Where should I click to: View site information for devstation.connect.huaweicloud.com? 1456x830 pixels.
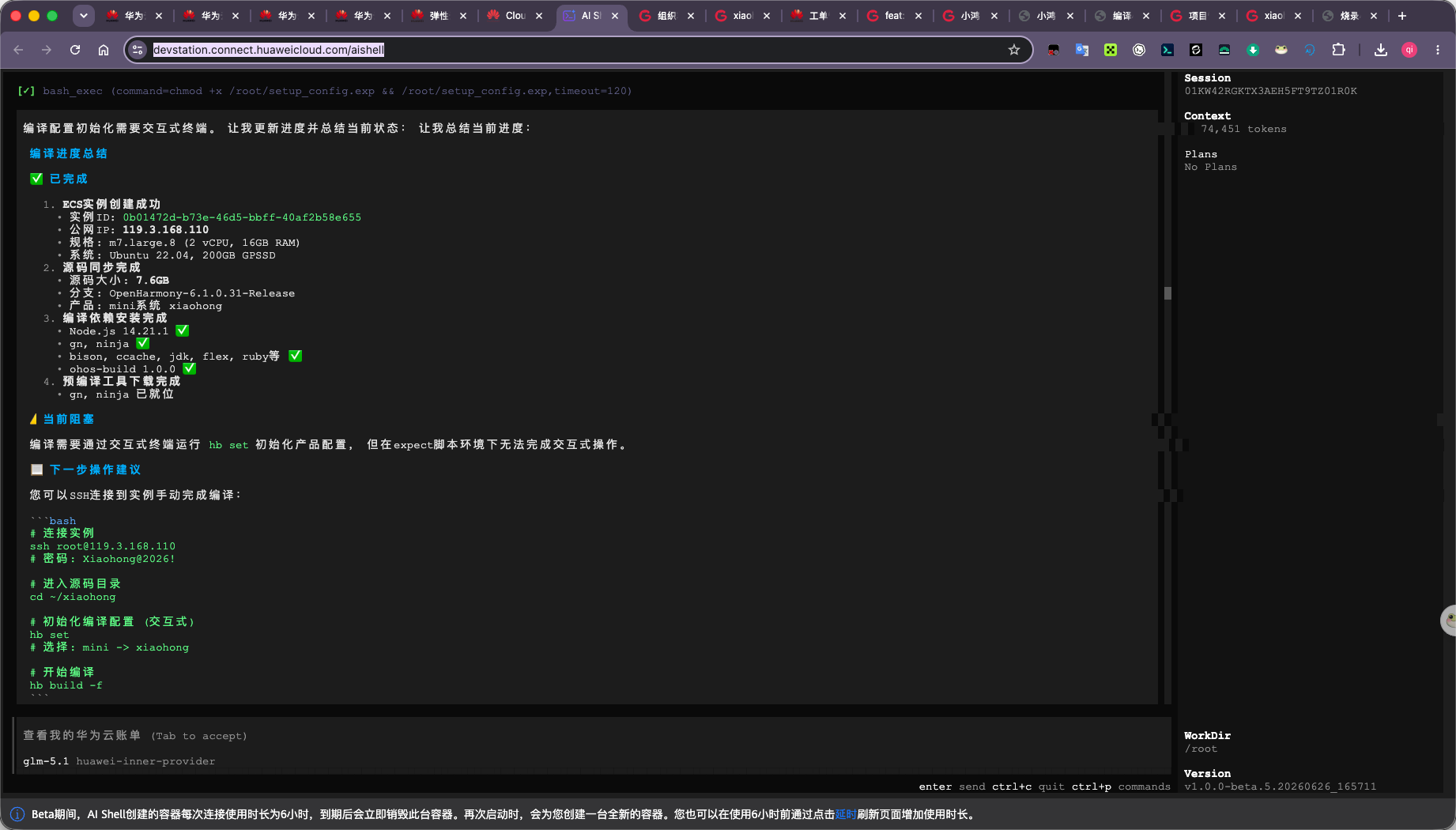138,50
